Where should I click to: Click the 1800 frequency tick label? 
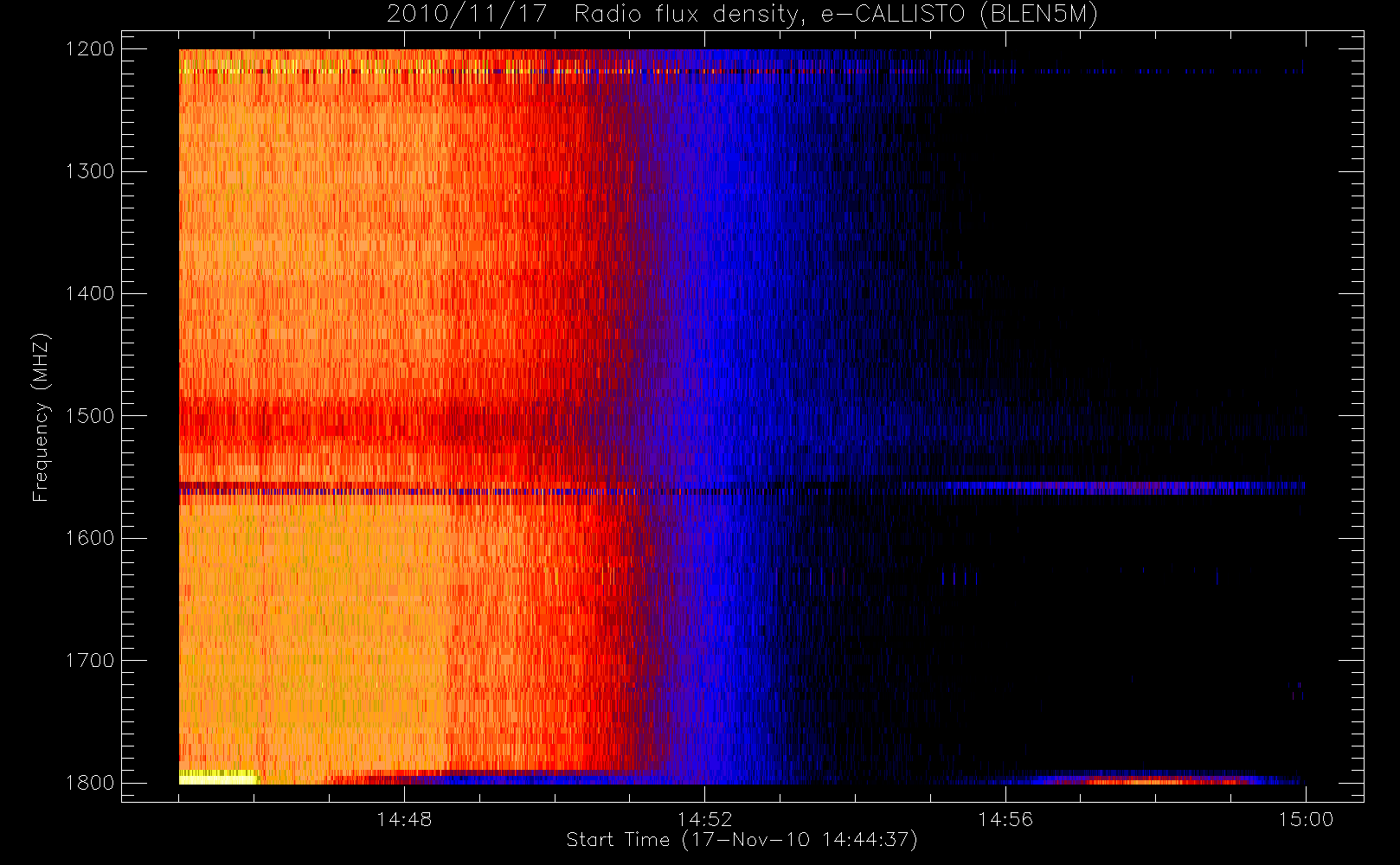(90, 783)
